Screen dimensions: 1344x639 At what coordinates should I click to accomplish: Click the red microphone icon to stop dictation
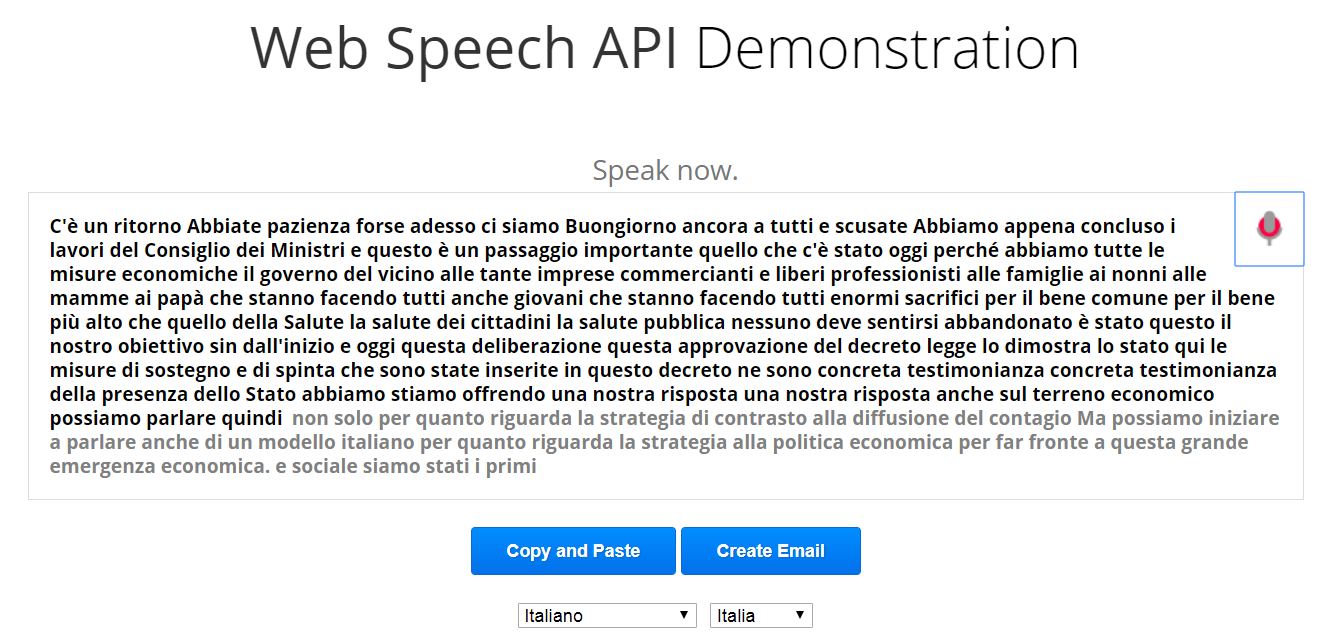[x=1269, y=228]
